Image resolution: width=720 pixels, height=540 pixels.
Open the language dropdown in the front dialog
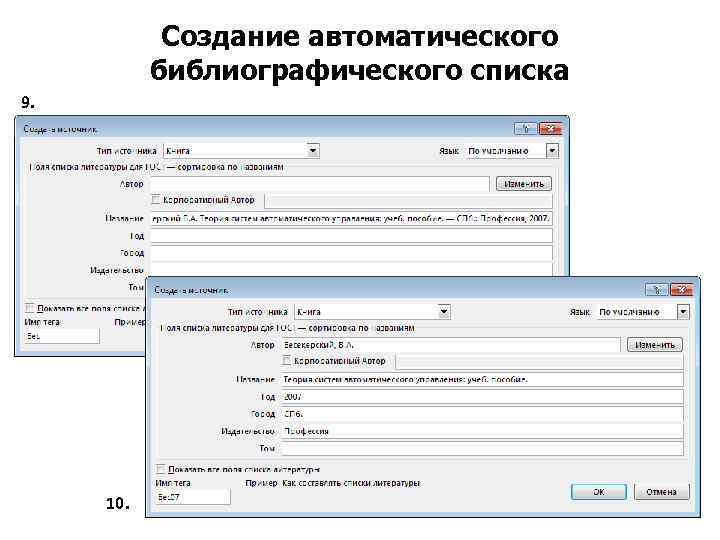(x=683, y=312)
